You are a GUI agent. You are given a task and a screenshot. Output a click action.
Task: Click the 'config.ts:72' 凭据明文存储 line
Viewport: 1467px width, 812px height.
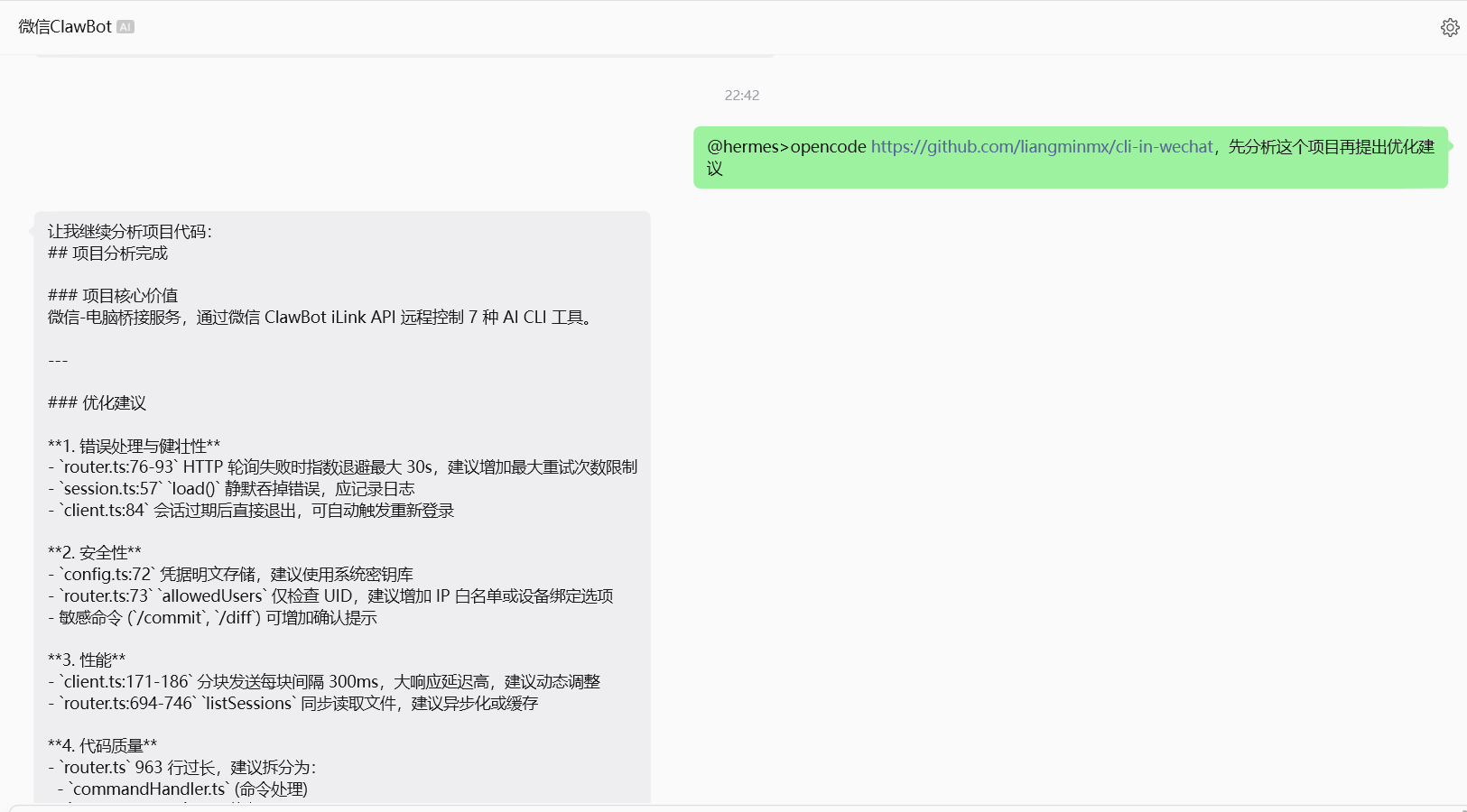click(x=230, y=575)
